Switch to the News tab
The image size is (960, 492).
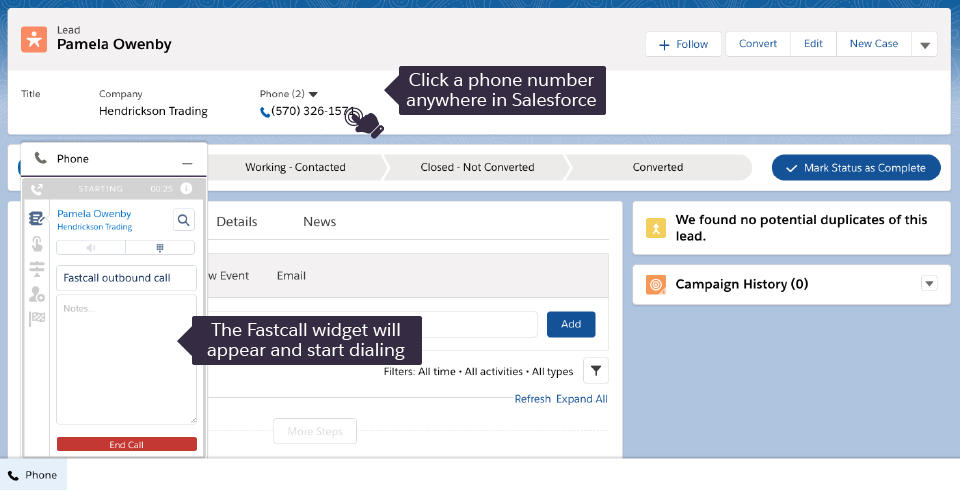pos(320,222)
